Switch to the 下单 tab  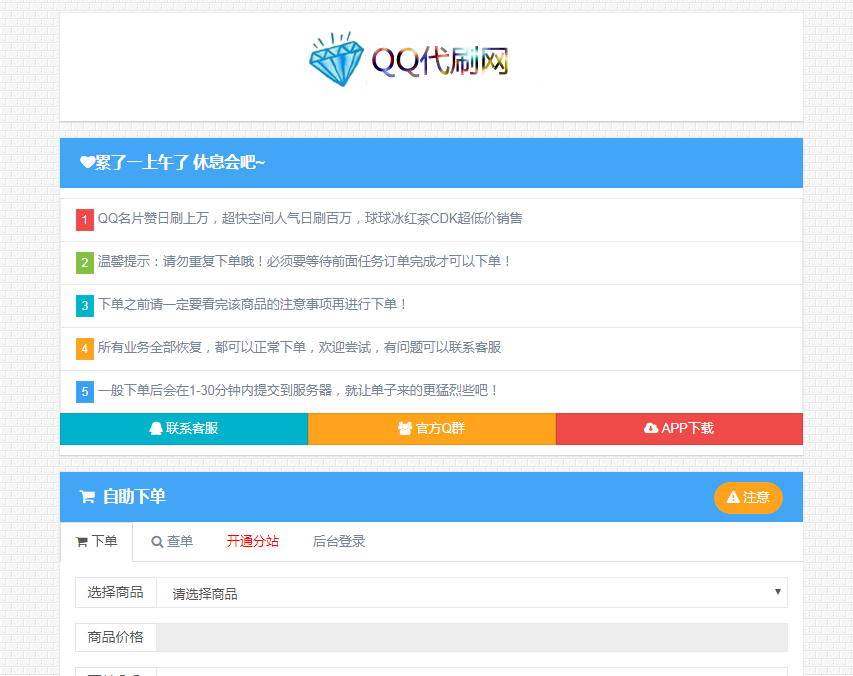pyautogui.click(x=97, y=542)
